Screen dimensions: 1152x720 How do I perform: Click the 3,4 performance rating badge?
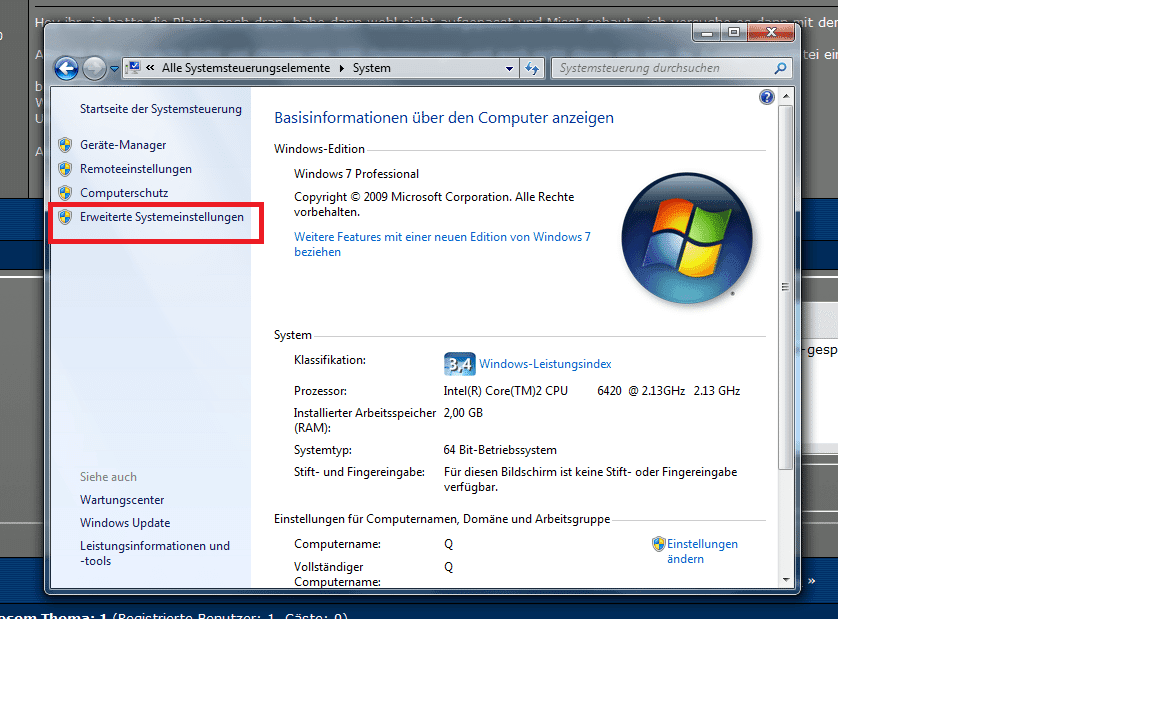coord(459,364)
